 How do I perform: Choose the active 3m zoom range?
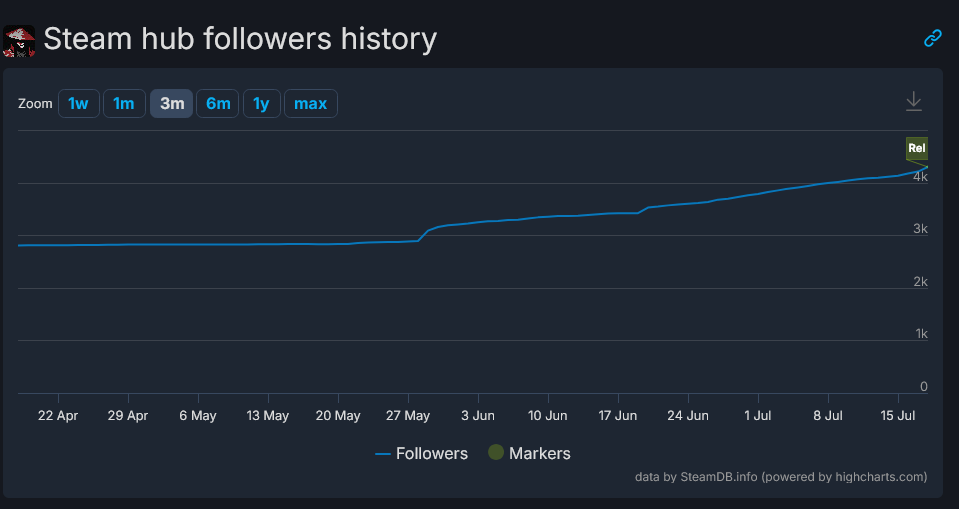171,103
